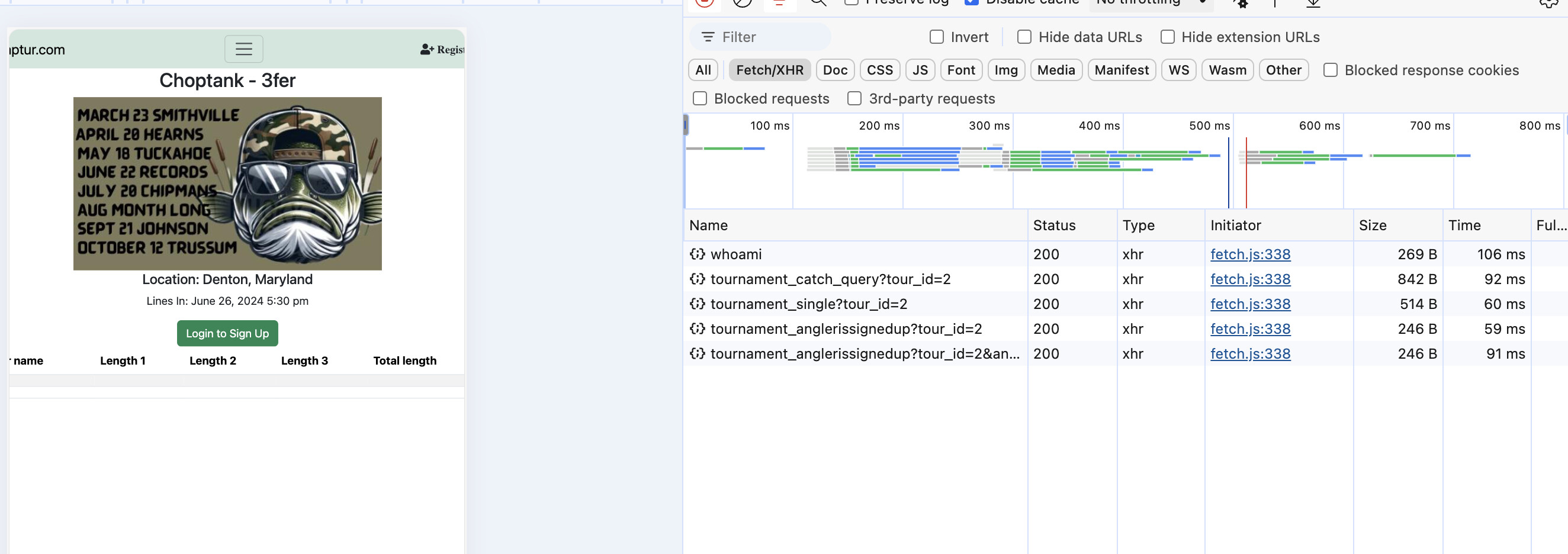
Task: Select tournament_anglerissignedup?tour_id=2 request
Action: (x=846, y=329)
